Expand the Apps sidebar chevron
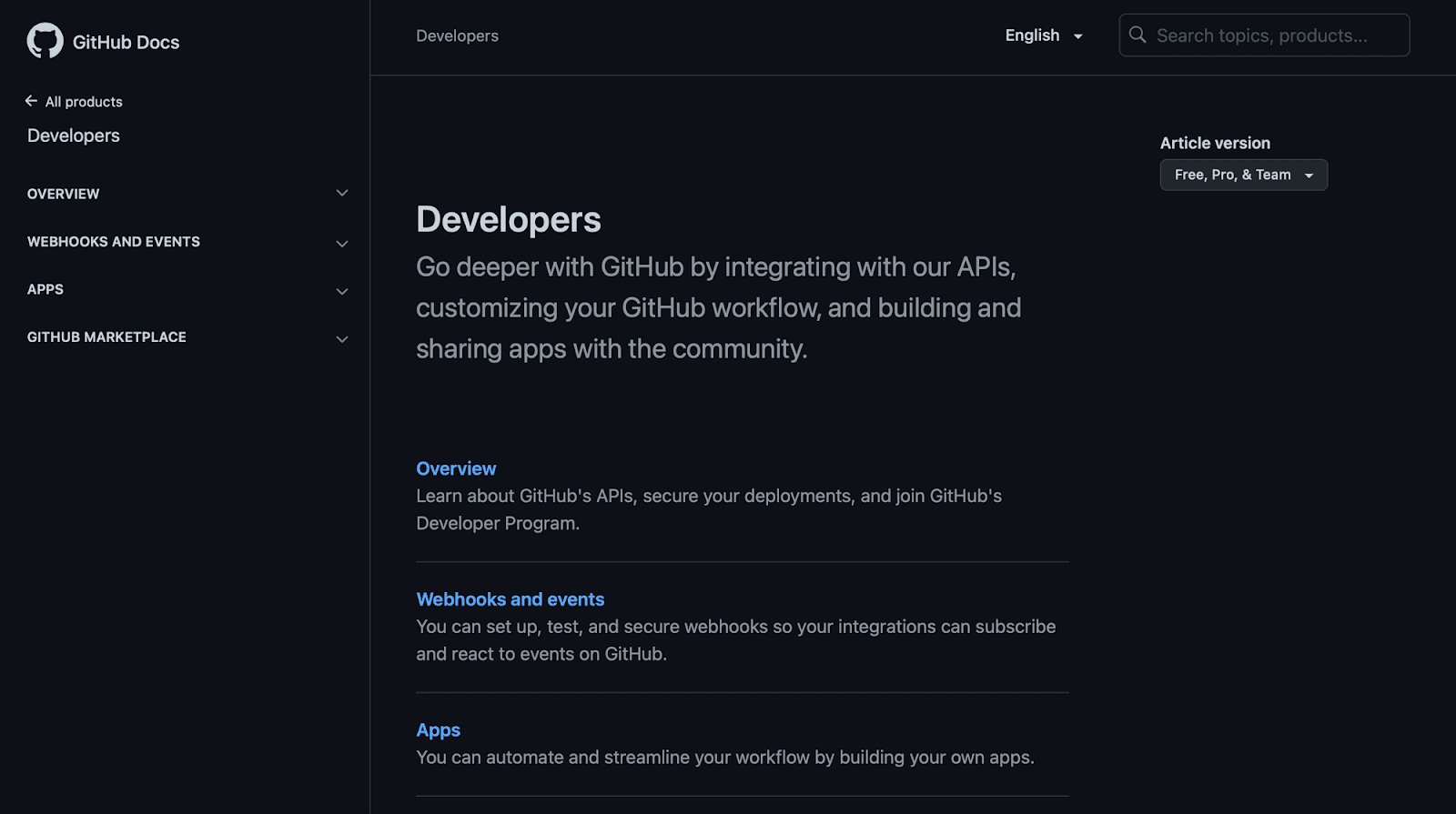 [342, 292]
